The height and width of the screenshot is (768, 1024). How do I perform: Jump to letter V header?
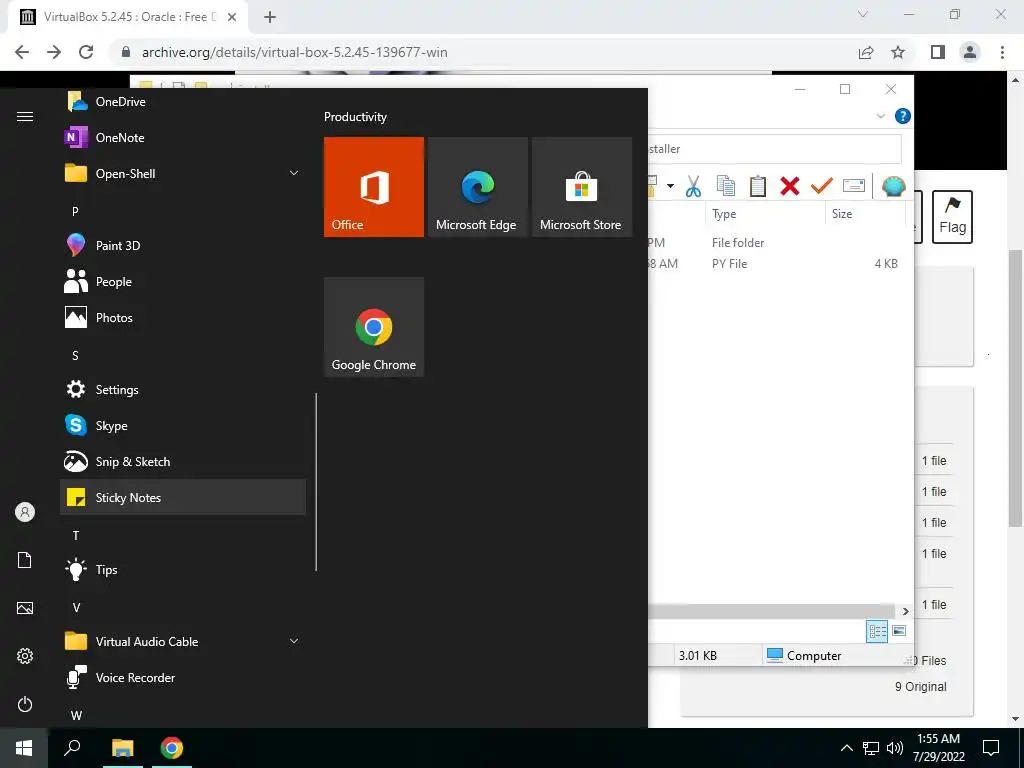pos(76,607)
